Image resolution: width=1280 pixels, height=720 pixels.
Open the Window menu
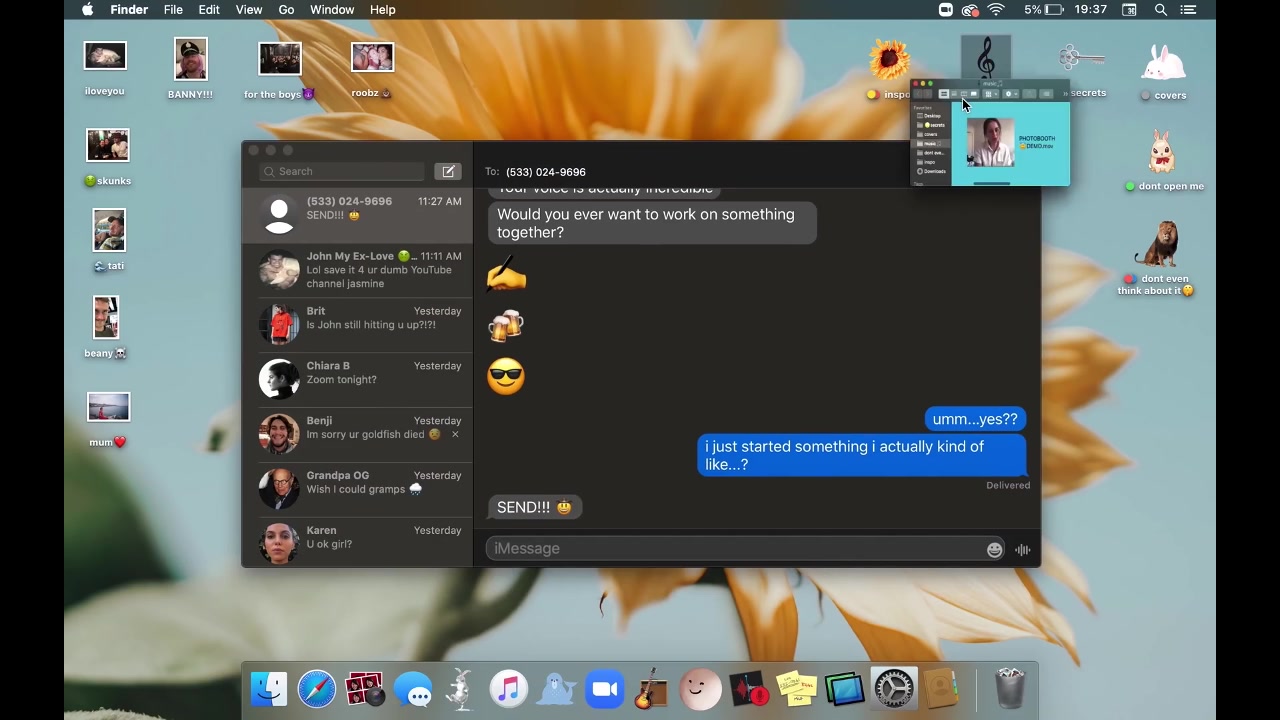pos(332,10)
